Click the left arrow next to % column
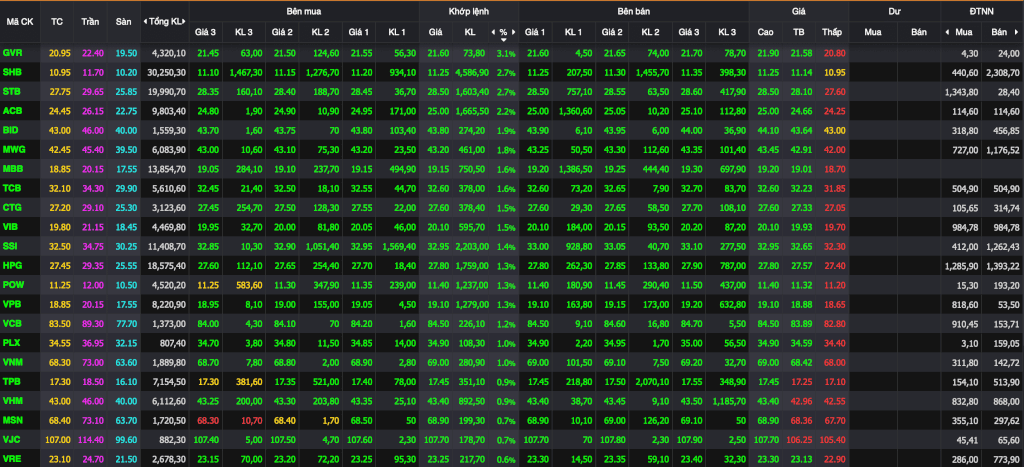The height and width of the screenshot is (467, 1024). click(x=492, y=31)
